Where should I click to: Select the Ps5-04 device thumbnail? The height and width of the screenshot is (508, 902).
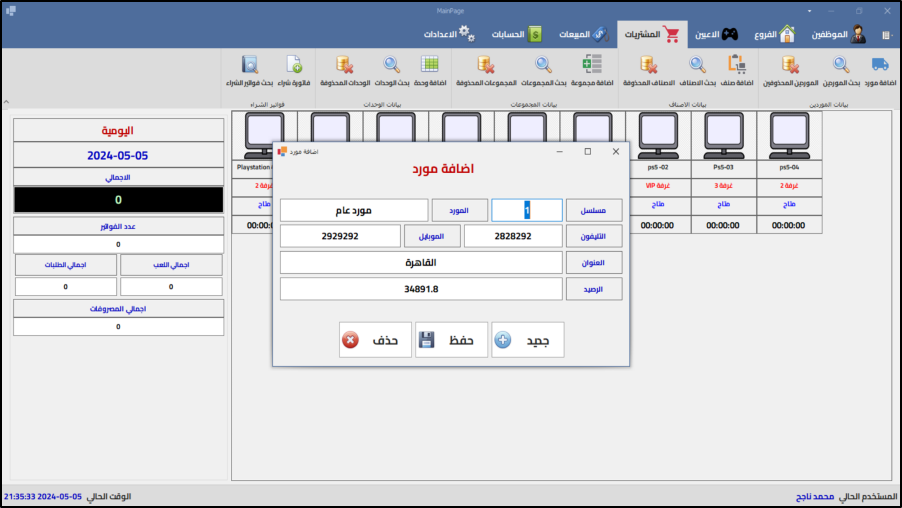pos(789,135)
